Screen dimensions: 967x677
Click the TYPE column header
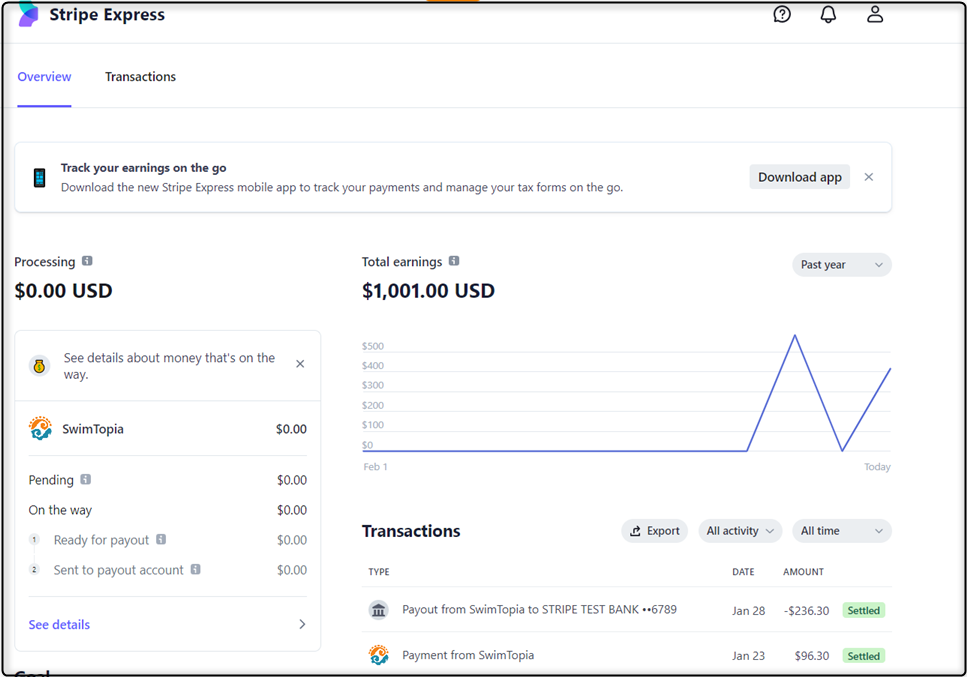[x=379, y=572]
